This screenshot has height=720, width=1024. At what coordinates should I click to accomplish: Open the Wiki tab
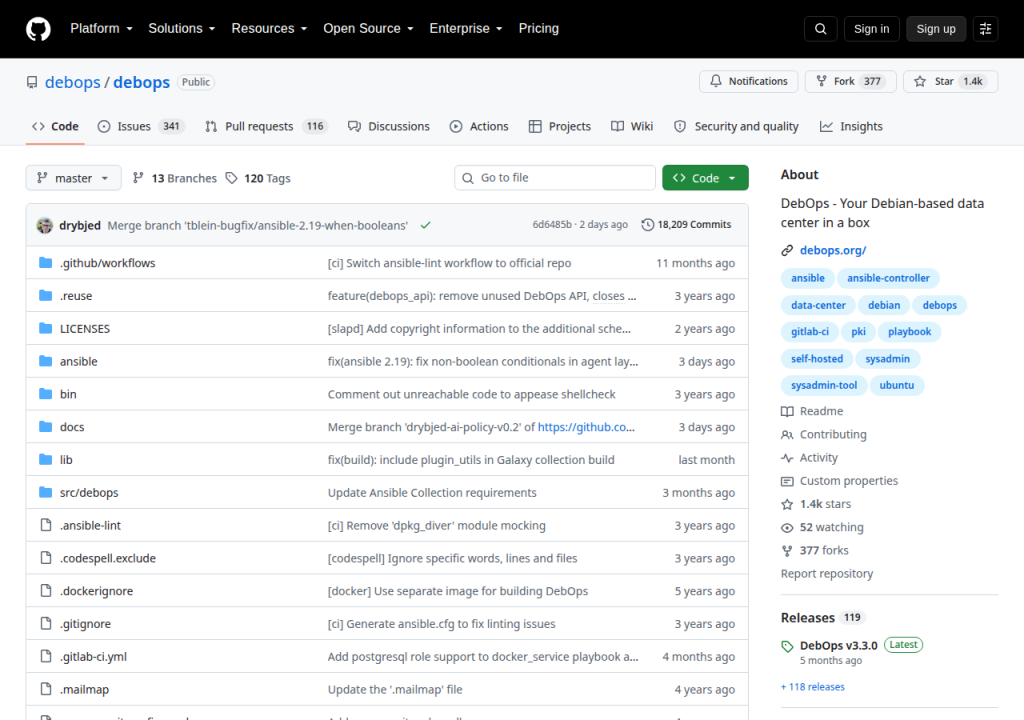[x=632, y=126]
